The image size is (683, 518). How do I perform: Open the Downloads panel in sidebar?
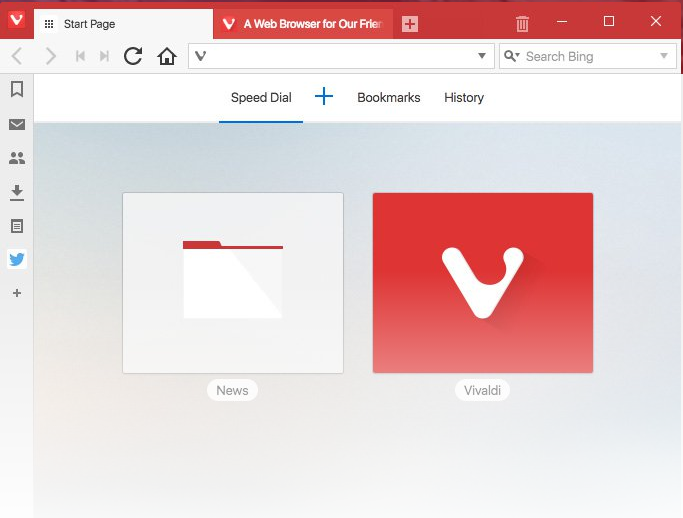[x=17, y=192]
